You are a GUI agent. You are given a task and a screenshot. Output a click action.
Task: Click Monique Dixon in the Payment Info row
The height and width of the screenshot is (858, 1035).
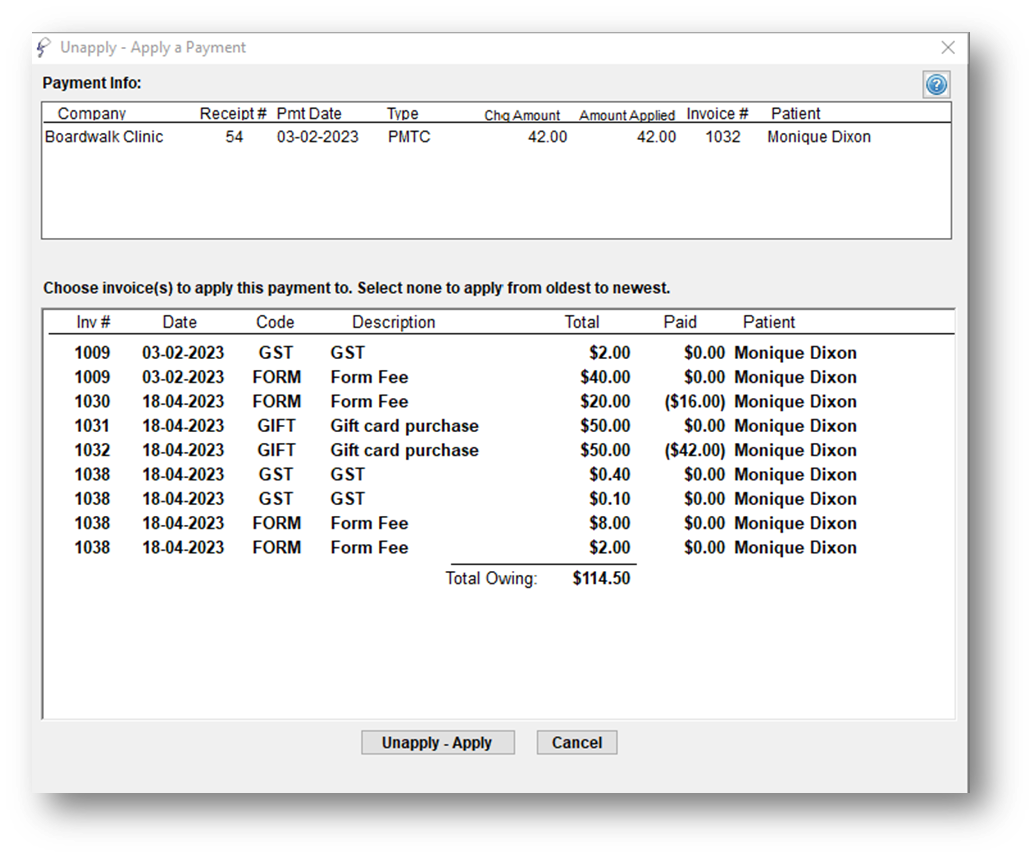[818, 137]
